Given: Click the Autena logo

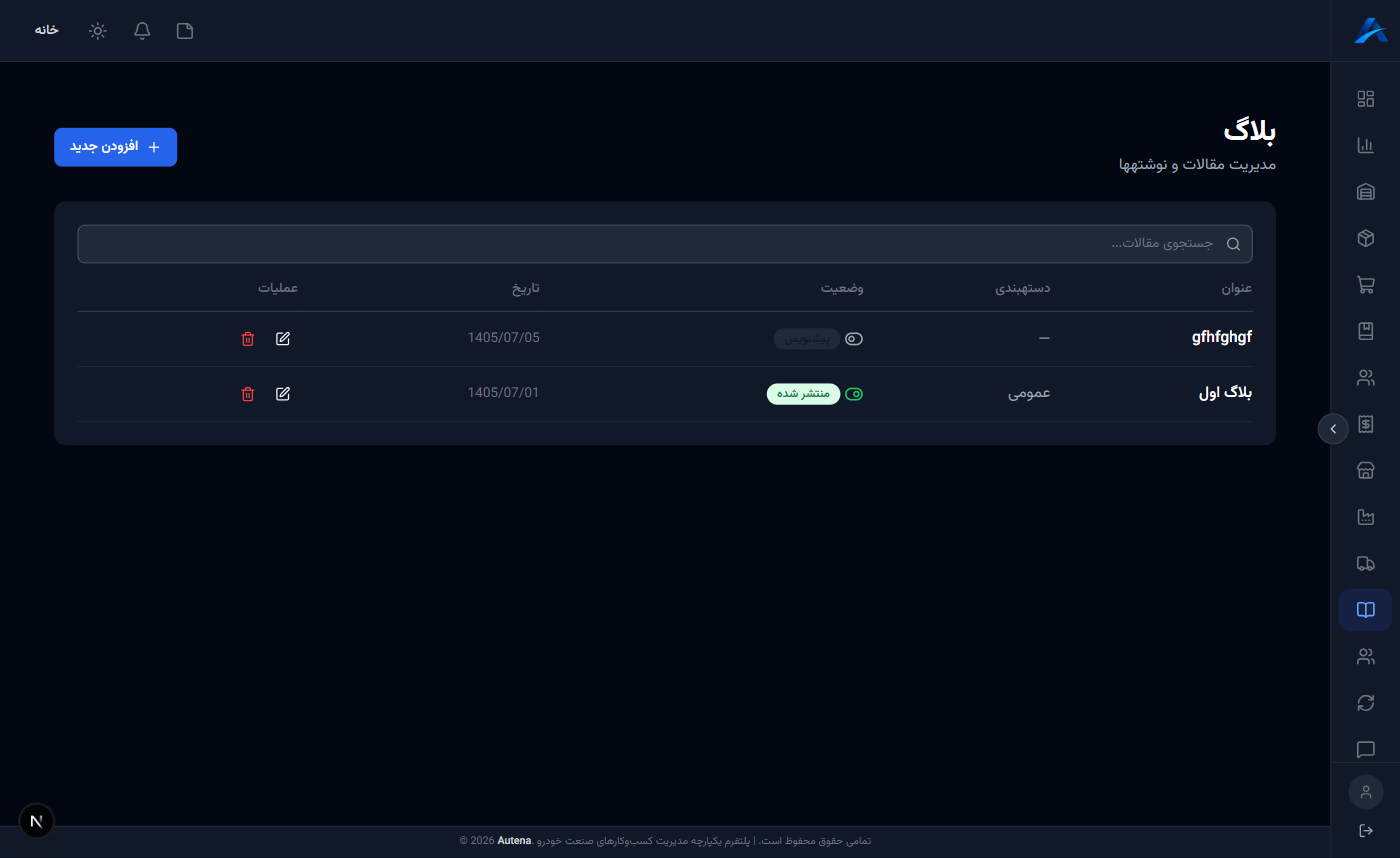Looking at the screenshot, I should (x=1370, y=31).
